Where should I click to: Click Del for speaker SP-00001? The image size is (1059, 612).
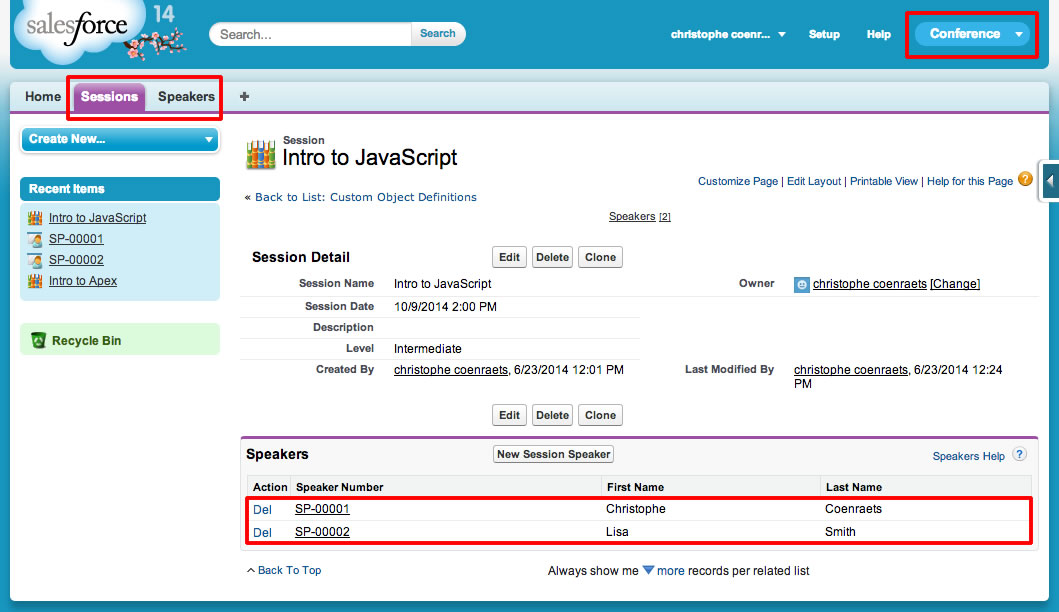click(262, 509)
